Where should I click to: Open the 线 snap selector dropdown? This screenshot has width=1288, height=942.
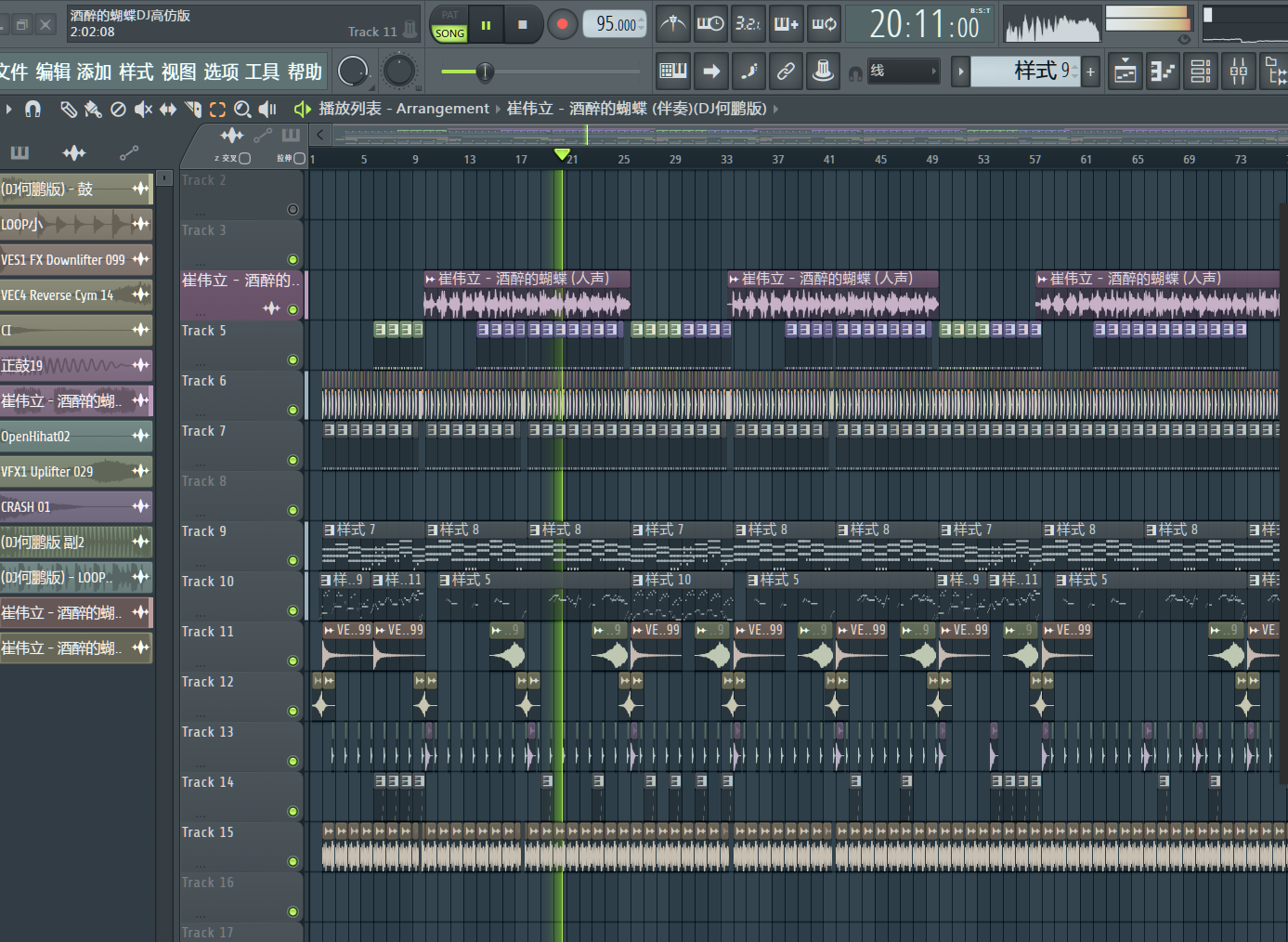pyautogui.click(x=904, y=72)
